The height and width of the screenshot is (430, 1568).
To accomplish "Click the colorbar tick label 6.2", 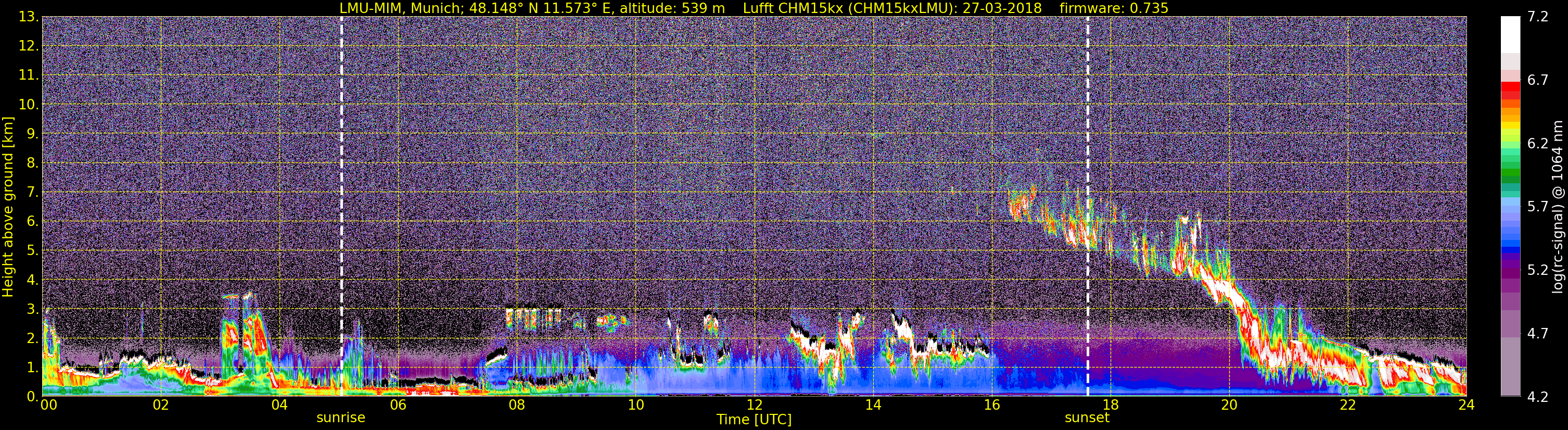I will (x=1538, y=144).
